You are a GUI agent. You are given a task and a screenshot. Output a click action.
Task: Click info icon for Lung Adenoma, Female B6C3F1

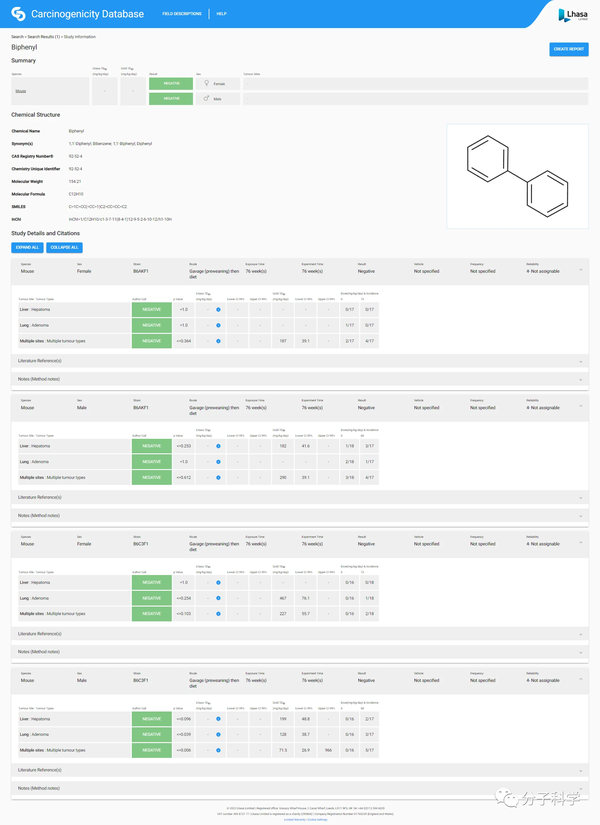(x=218, y=598)
